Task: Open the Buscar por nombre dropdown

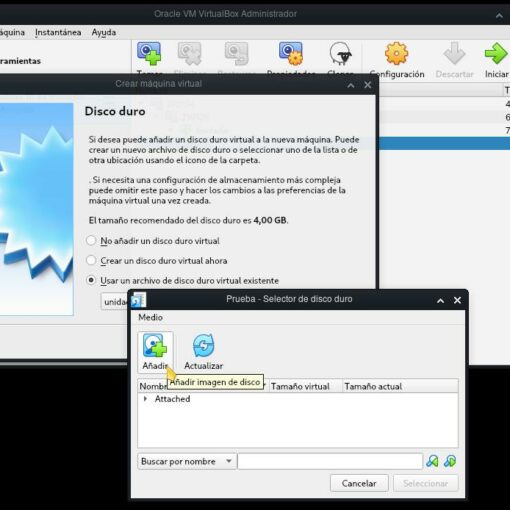Action: point(187,461)
